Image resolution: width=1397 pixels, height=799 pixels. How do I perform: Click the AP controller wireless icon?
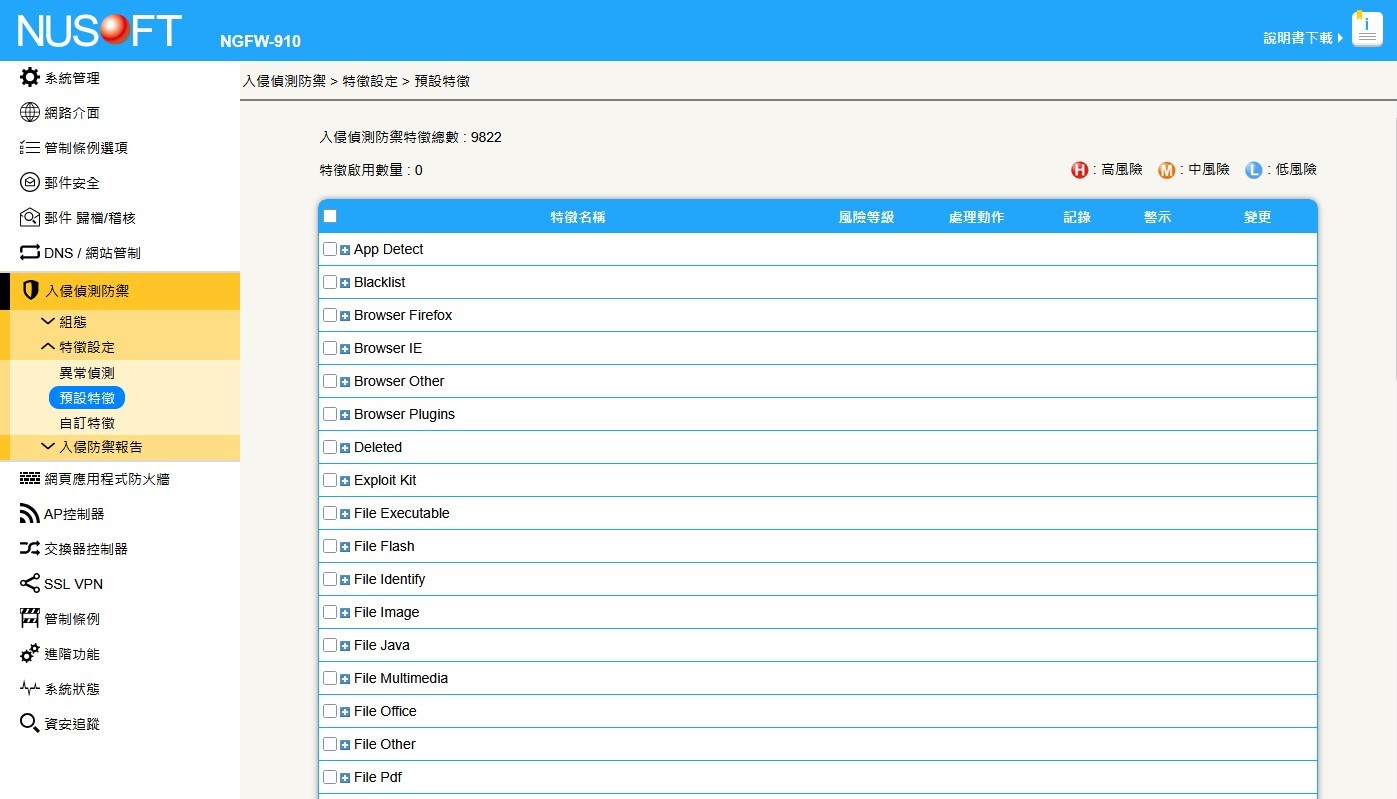point(30,514)
